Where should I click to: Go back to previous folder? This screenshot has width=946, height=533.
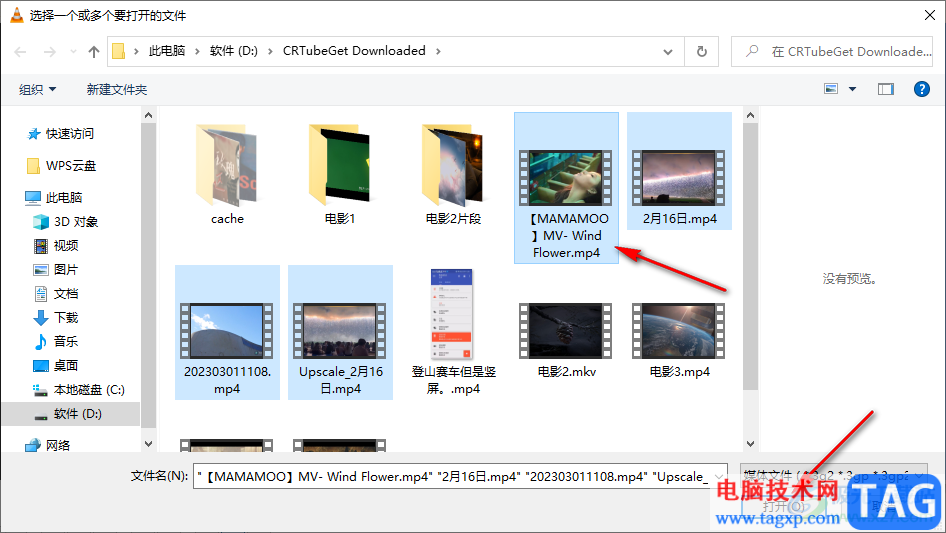click(x=21, y=52)
